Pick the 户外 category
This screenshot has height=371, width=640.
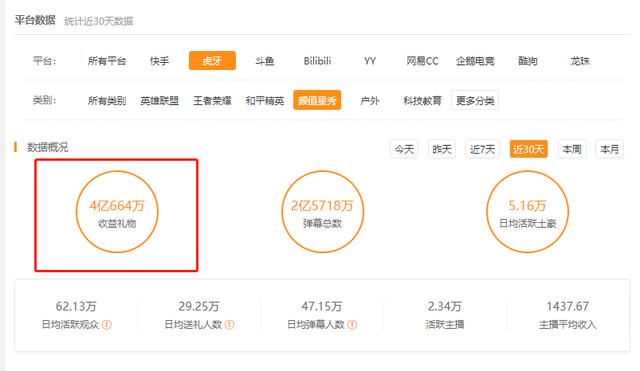370,100
